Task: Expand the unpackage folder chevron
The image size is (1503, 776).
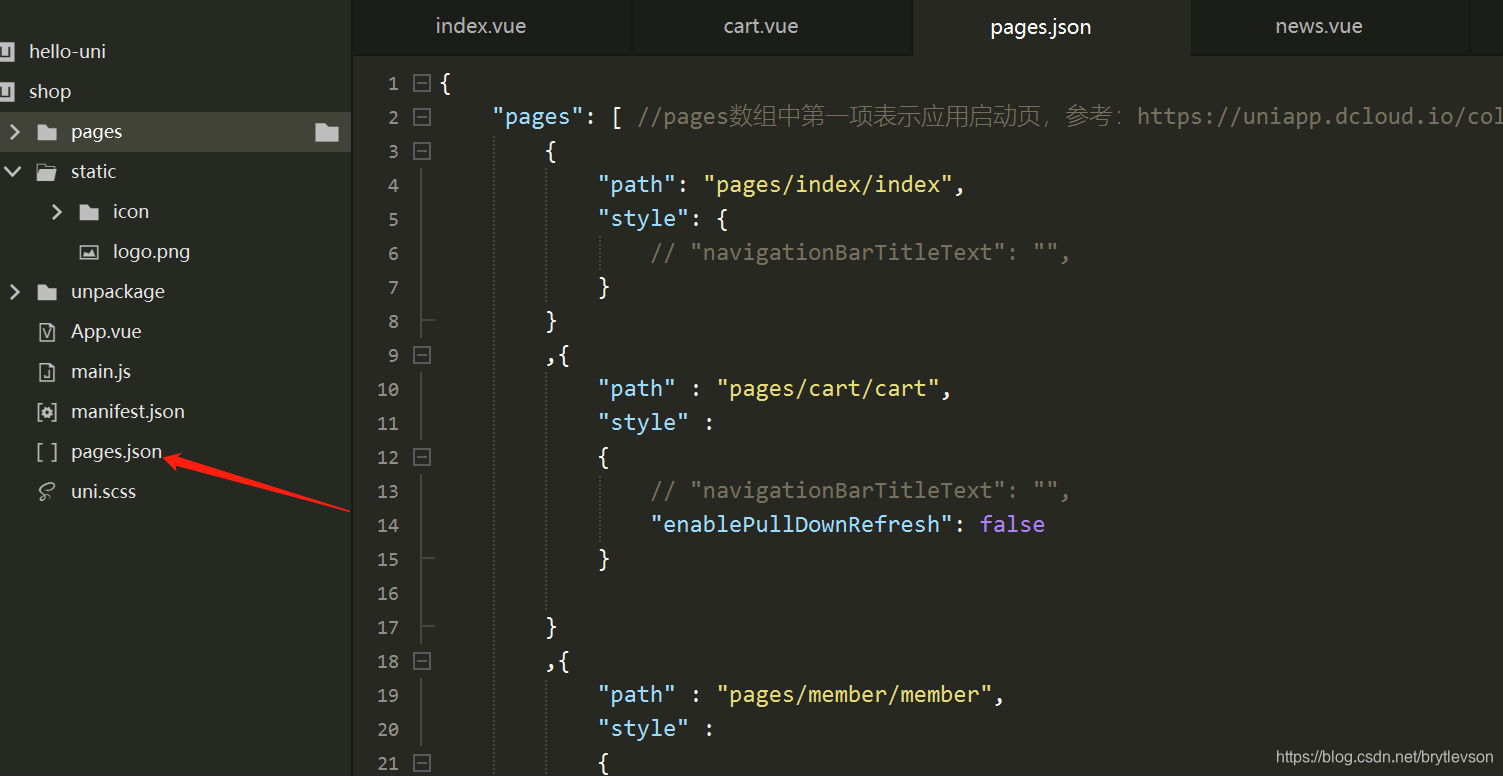Action: click(x=14, y=292)
